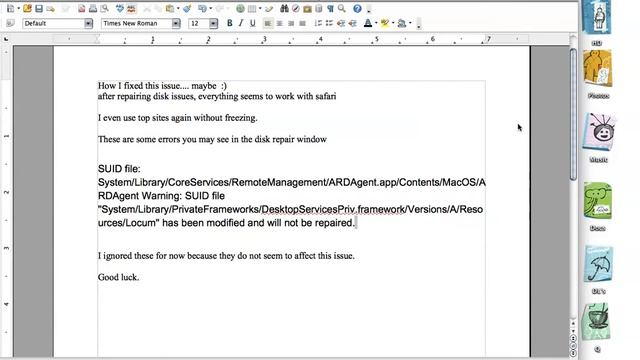Click the misspelled word 'DesktopServicesPriv.framework'
This screenshot has width=640, height=360.
[x=333, y=209]
